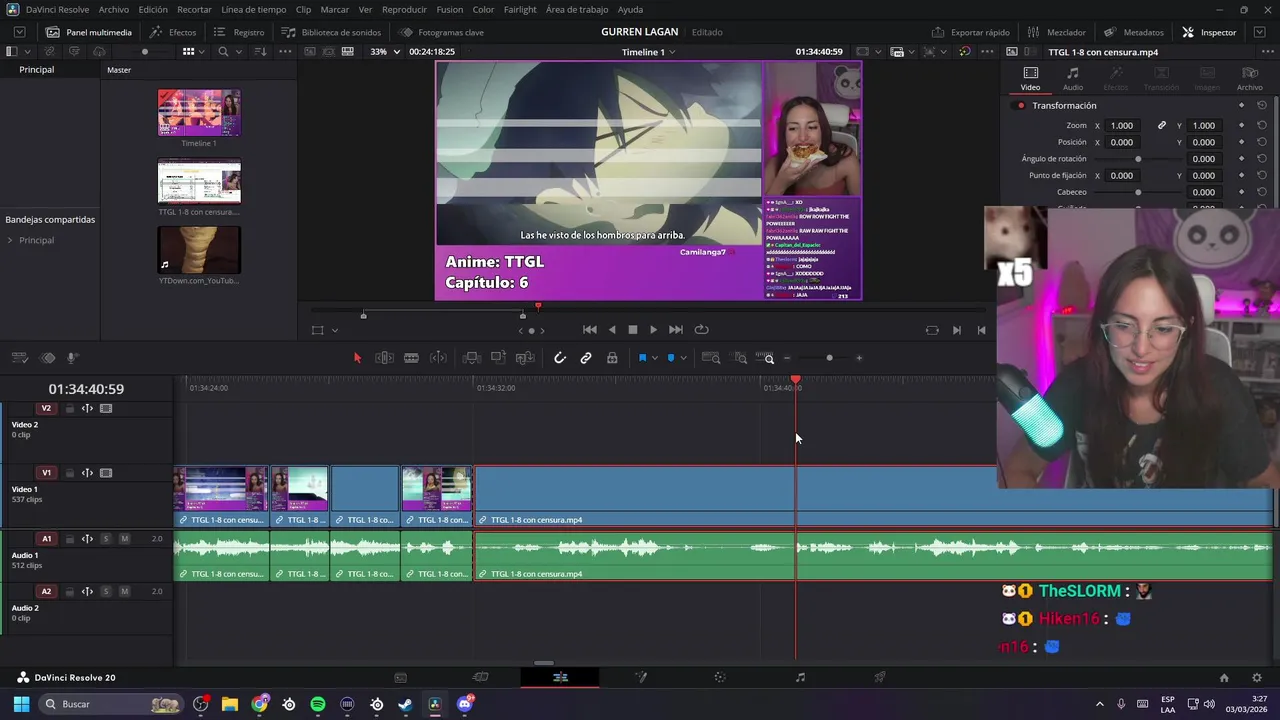Add keyframe for Posición

pos(1241,142)
